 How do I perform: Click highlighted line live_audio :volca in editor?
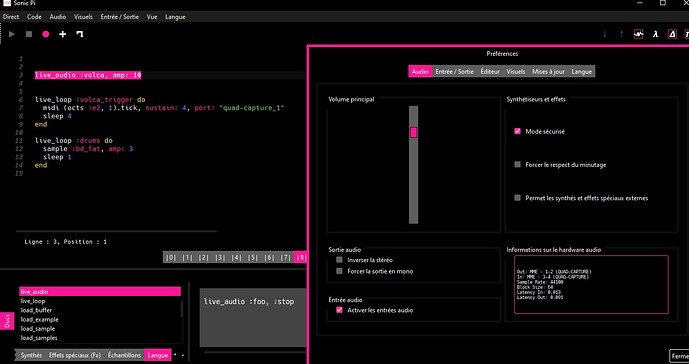click(88, 75)
